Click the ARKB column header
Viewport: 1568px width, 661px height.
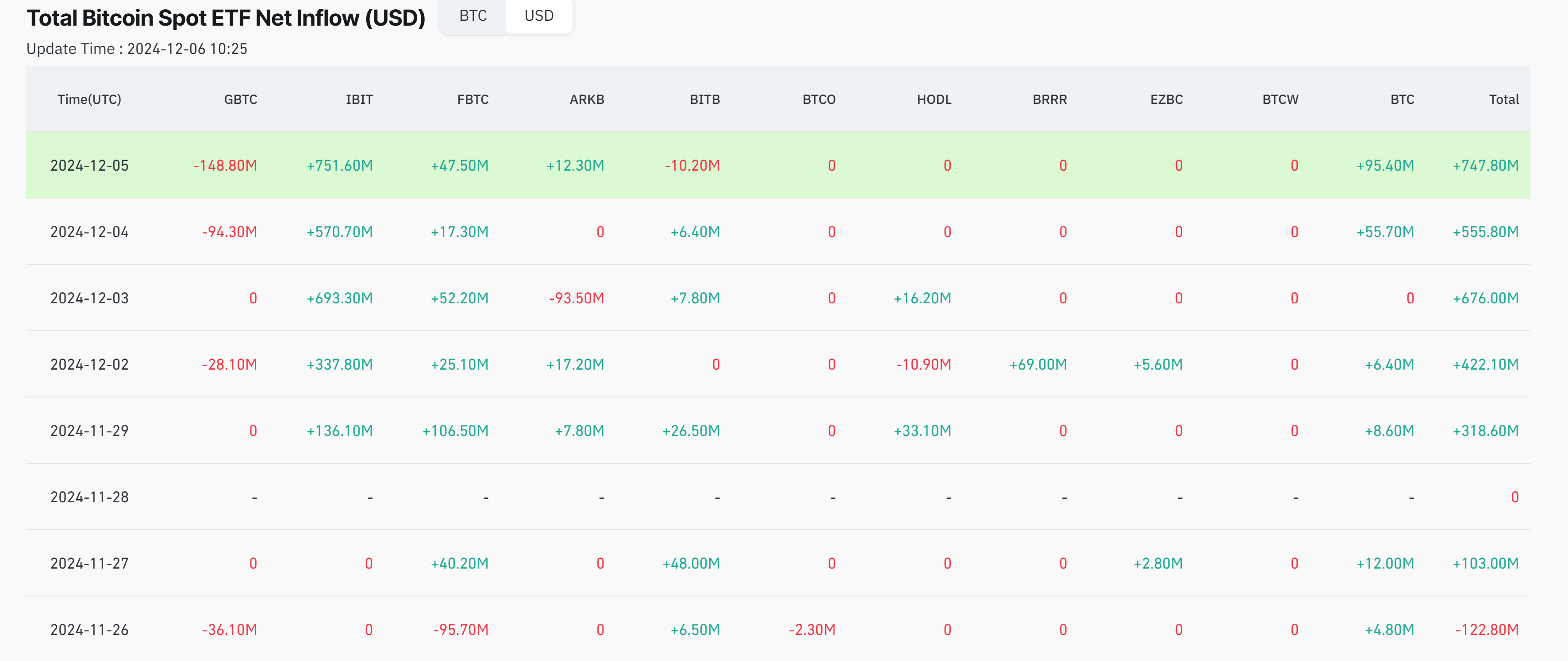coord(586,99)
